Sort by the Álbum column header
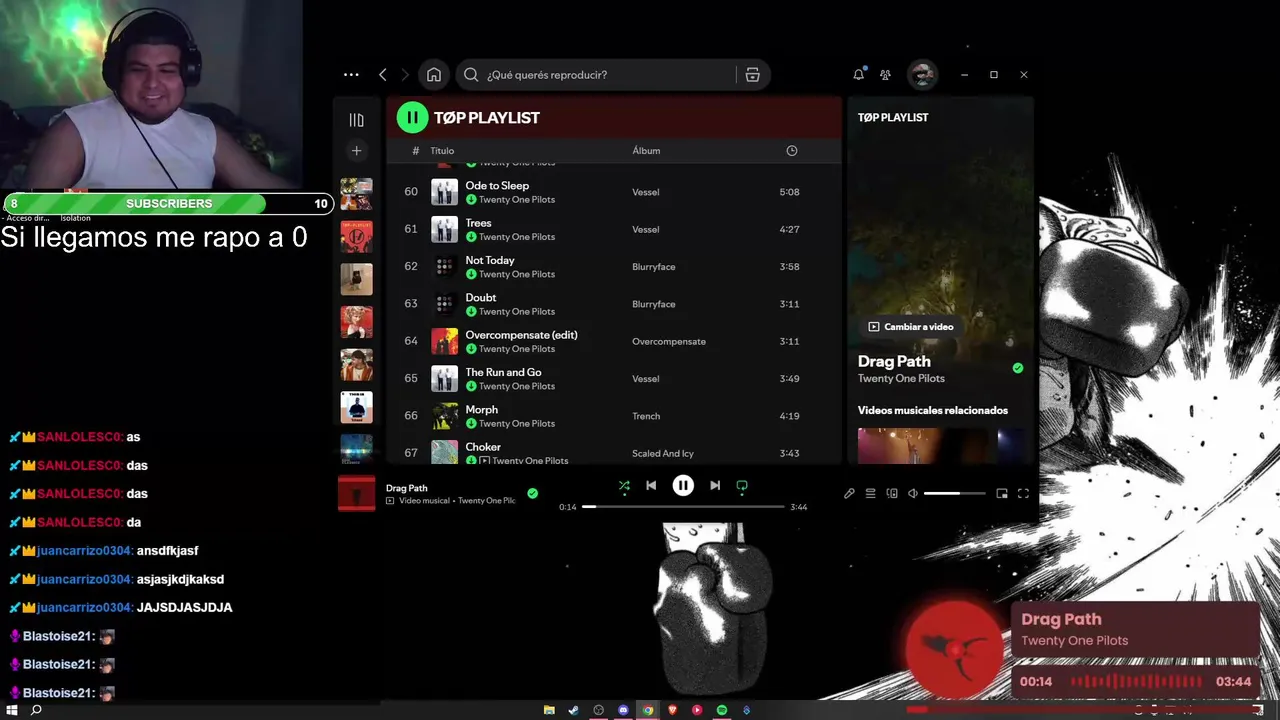The height and width of the screenshot is (720, 1280). pos(646,151)
